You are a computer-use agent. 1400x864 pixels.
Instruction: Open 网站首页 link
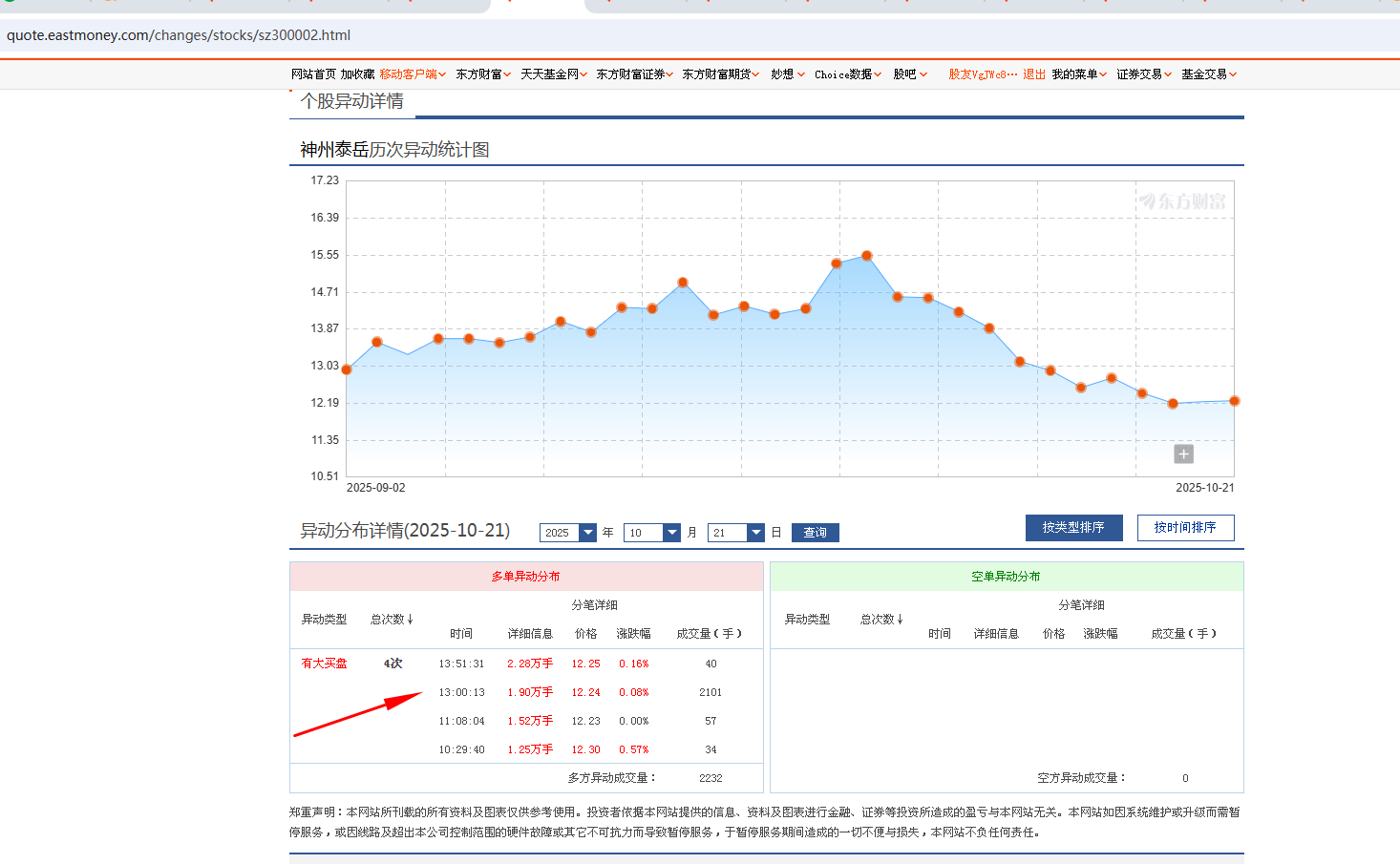point(313,74)
